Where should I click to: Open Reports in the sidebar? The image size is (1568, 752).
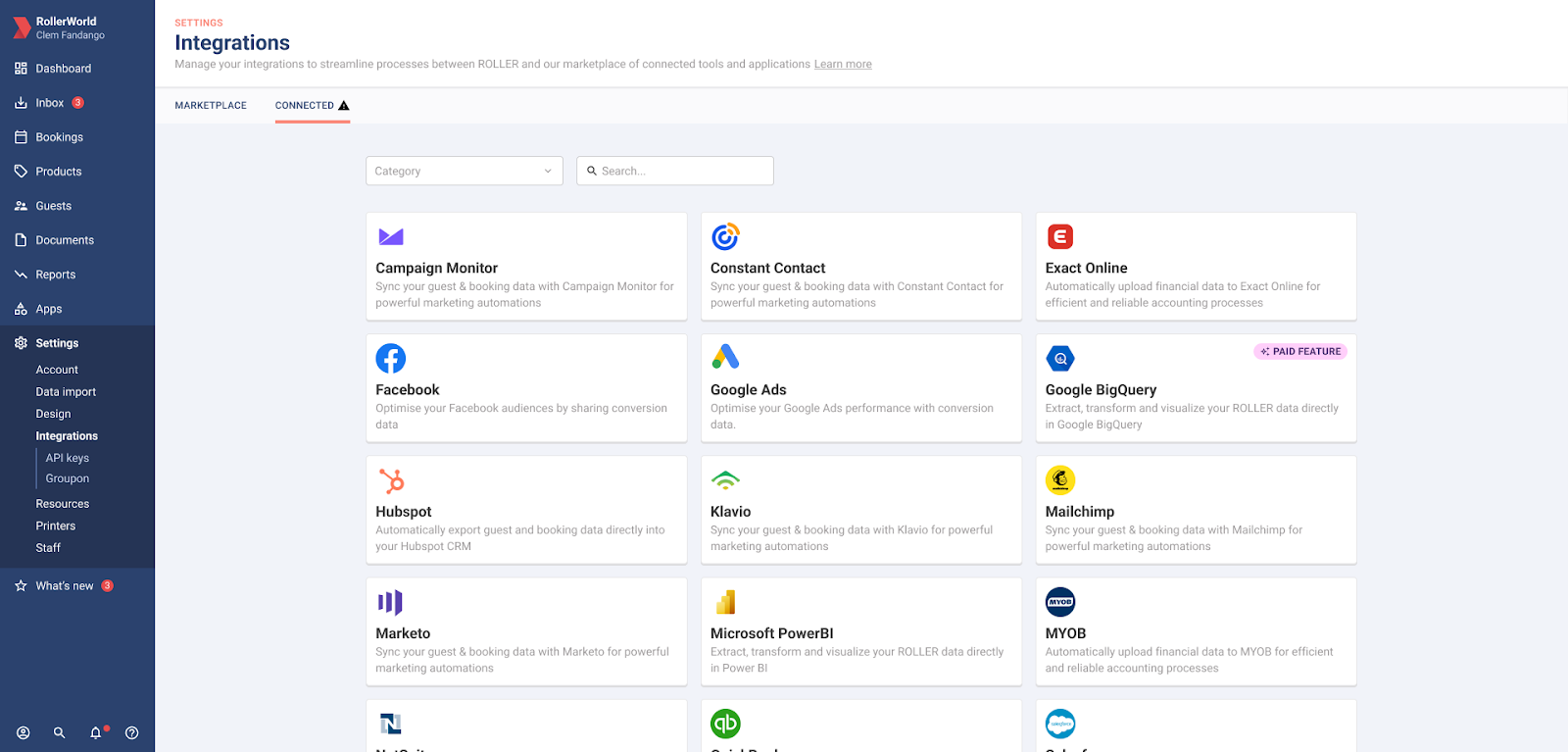55,275
